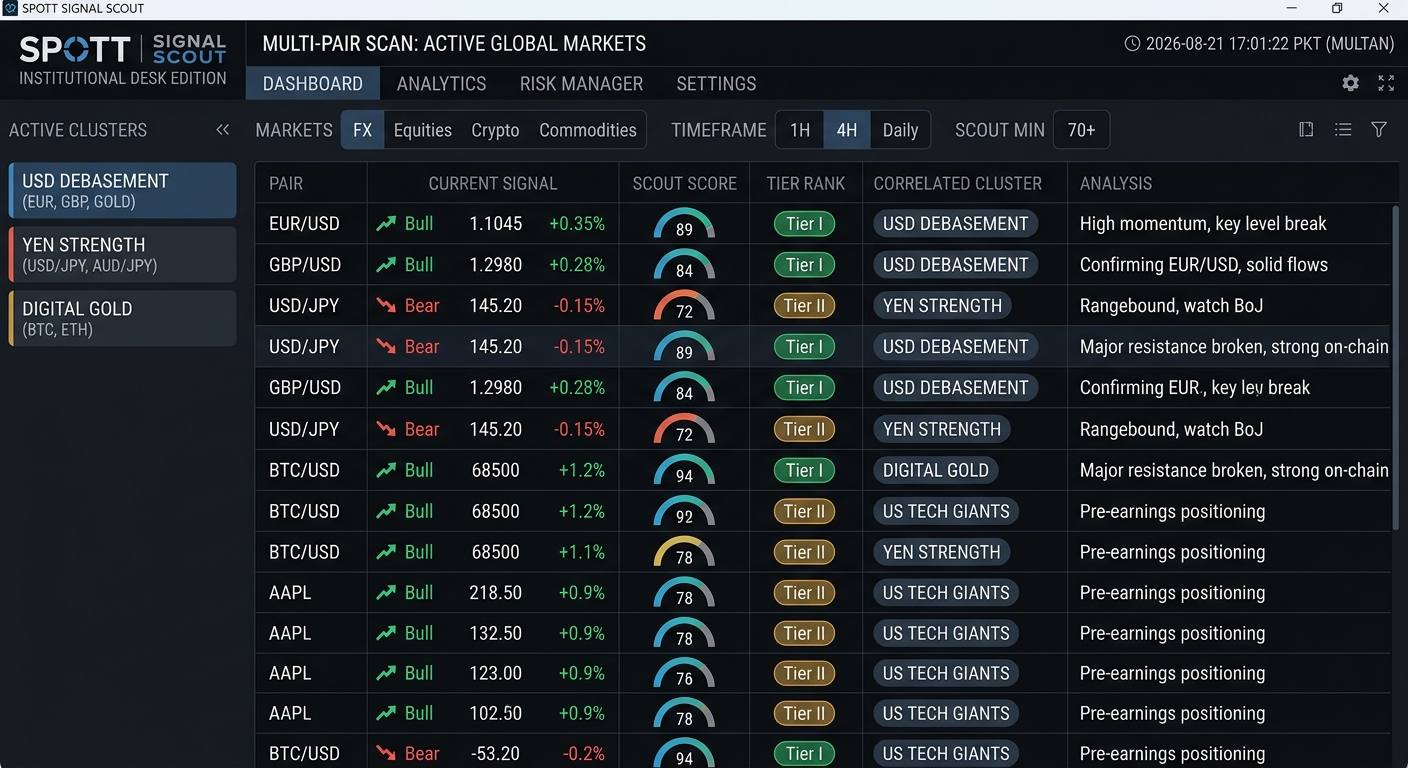Toggle fullscreen with the expand-arrows icon

click(1386, 83)
